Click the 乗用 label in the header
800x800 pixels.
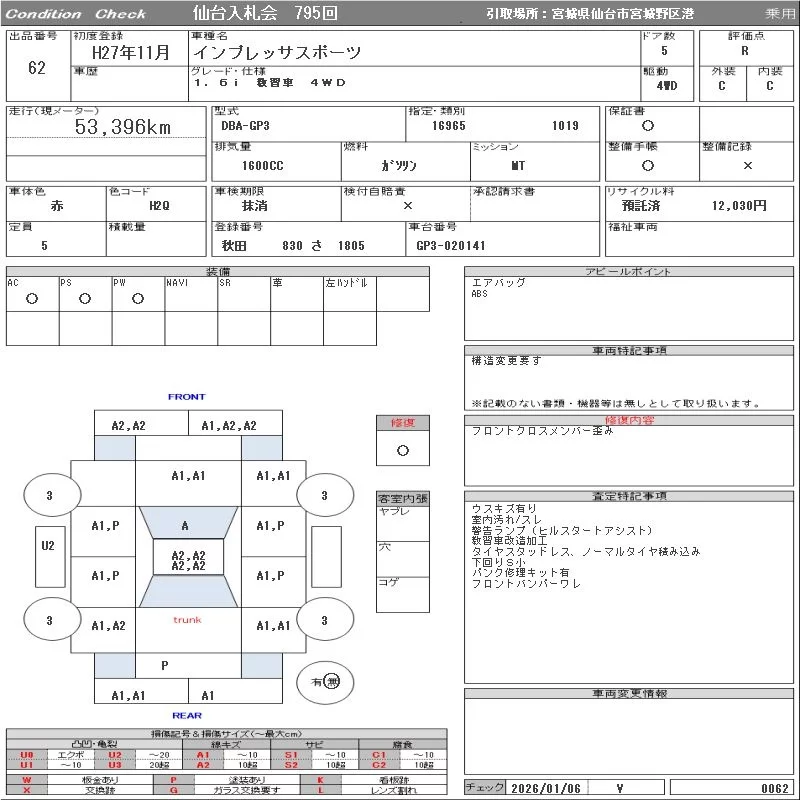point(780,14)
